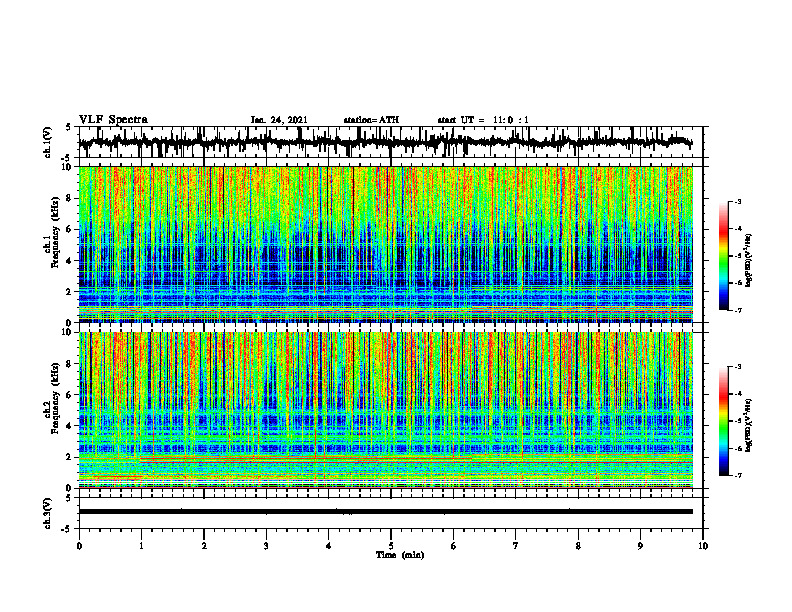The width and height of the screenshot is (792, 612).
Task: Click the ch.3 flat black voltage trace
Action: tap(385, 512)
